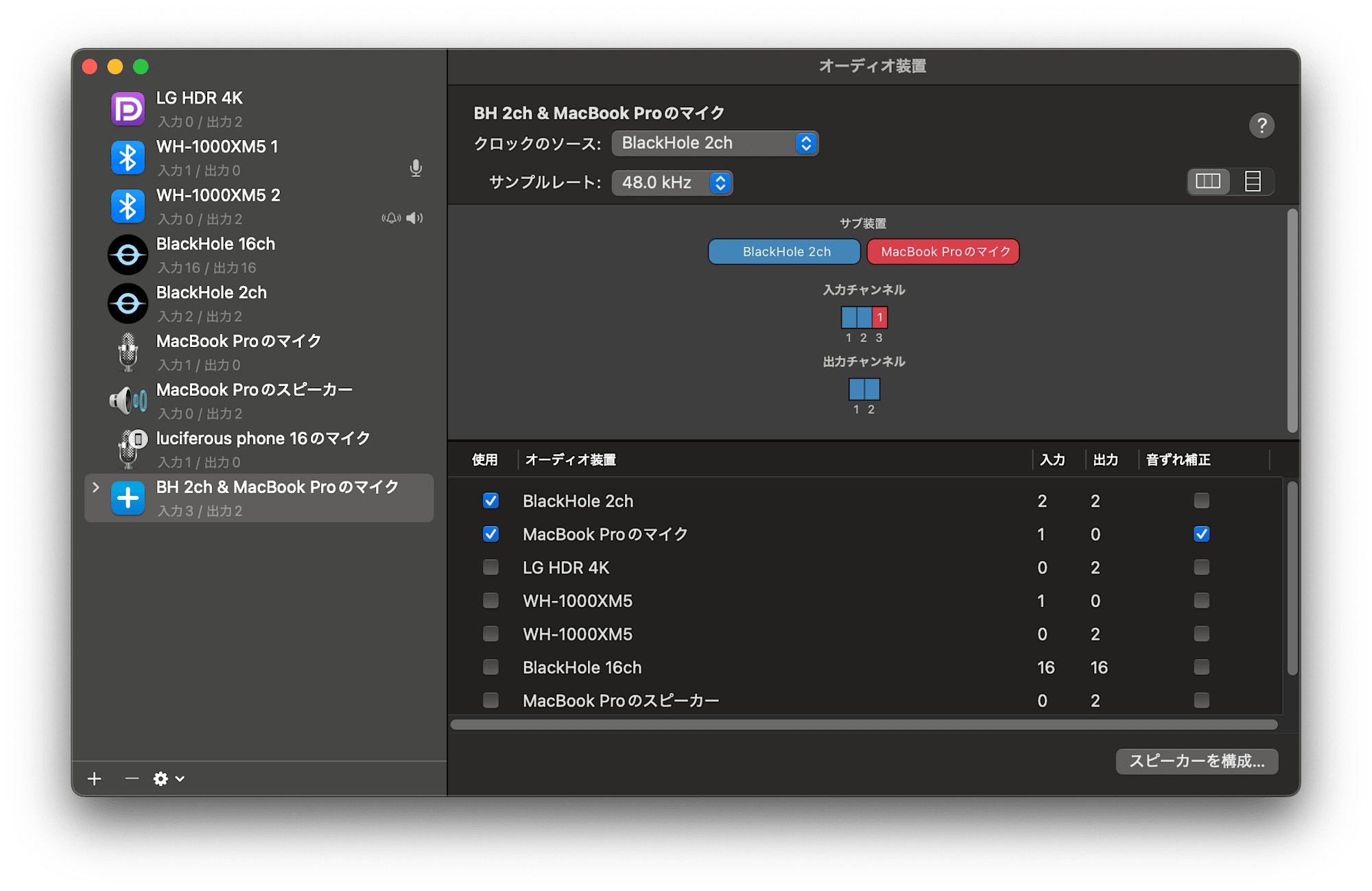Switch to stacked list layout view
Viewport: 1372px width, 891px height.
click(1253, 182)
